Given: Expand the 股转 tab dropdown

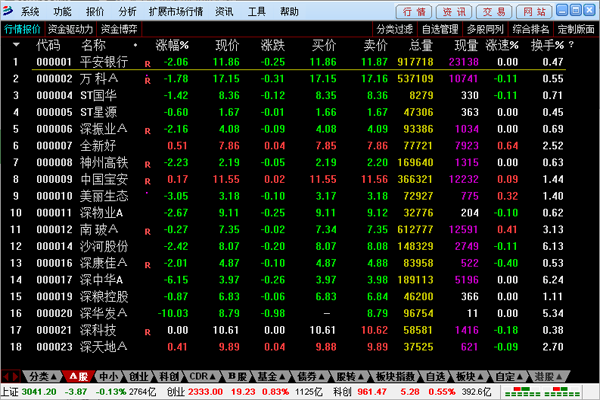Looking at the screenshot, I should coord(360,377).
